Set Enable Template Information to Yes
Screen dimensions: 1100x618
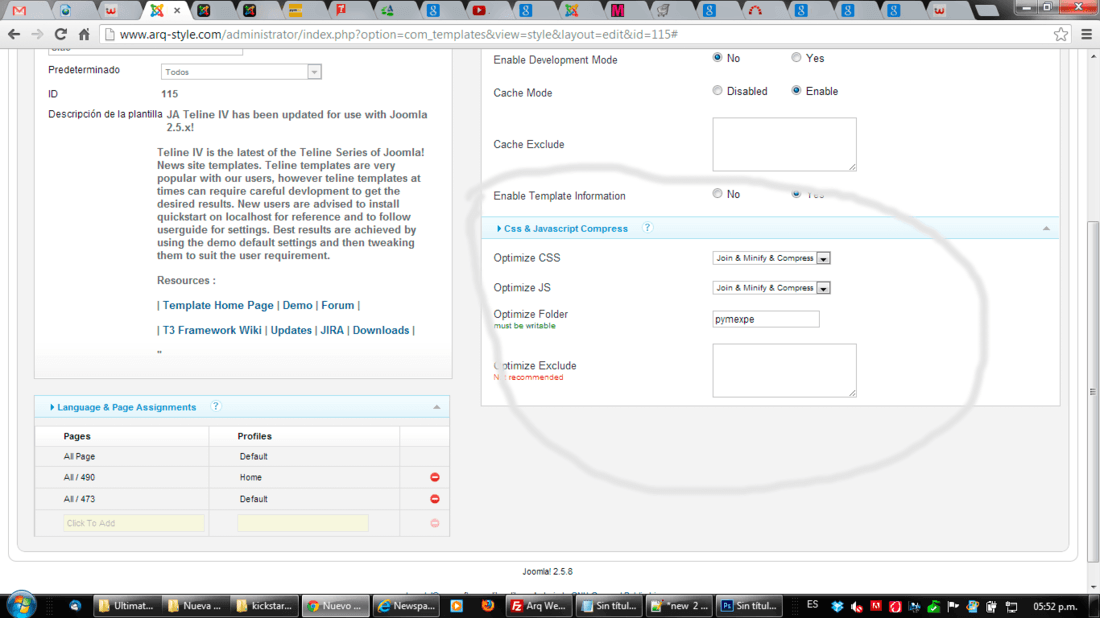click(796, 194)
